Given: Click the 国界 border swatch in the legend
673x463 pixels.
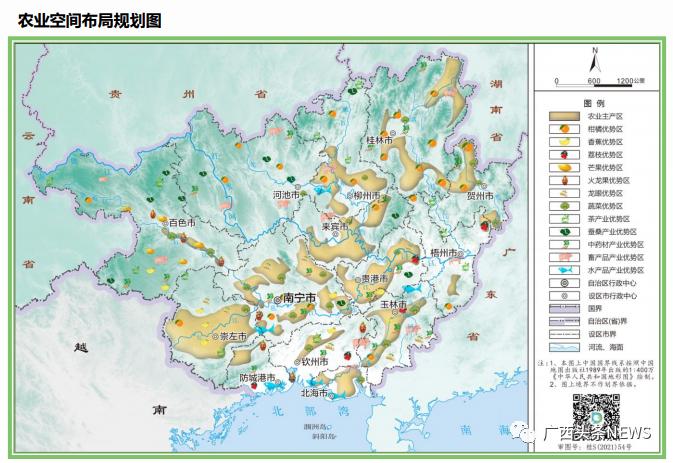Looking at the screenshot, I should pyautogui.click(x=564, y=309).
